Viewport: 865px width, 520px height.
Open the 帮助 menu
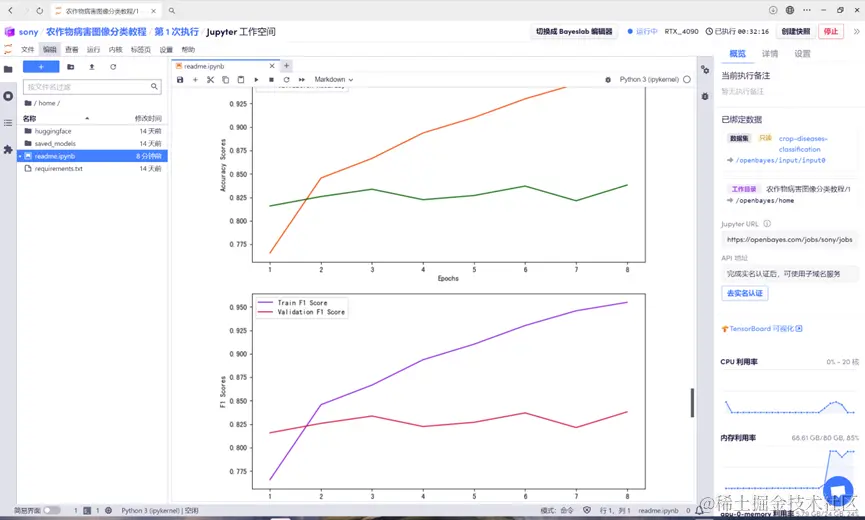point(188,50)
